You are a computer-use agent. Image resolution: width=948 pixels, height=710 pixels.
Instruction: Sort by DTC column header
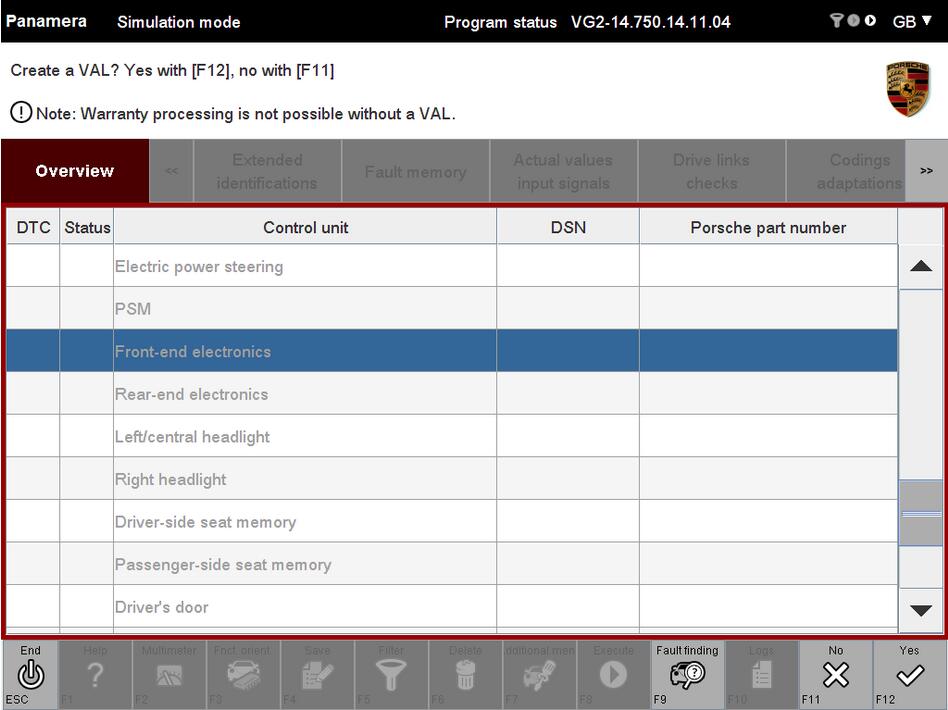[33, 227]
